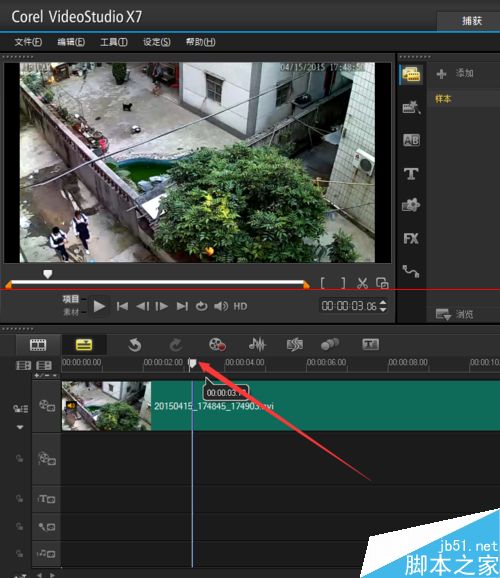Click the 添加 add folder button
Viewport: 500px width, 578px height.
pyautogui.click(x=455, y=73)
